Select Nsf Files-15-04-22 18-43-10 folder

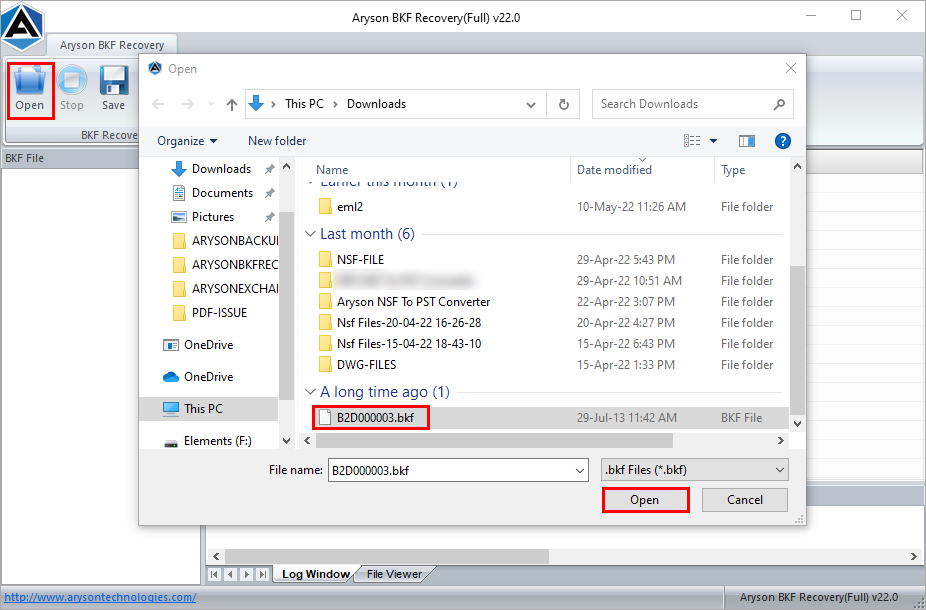409,344
